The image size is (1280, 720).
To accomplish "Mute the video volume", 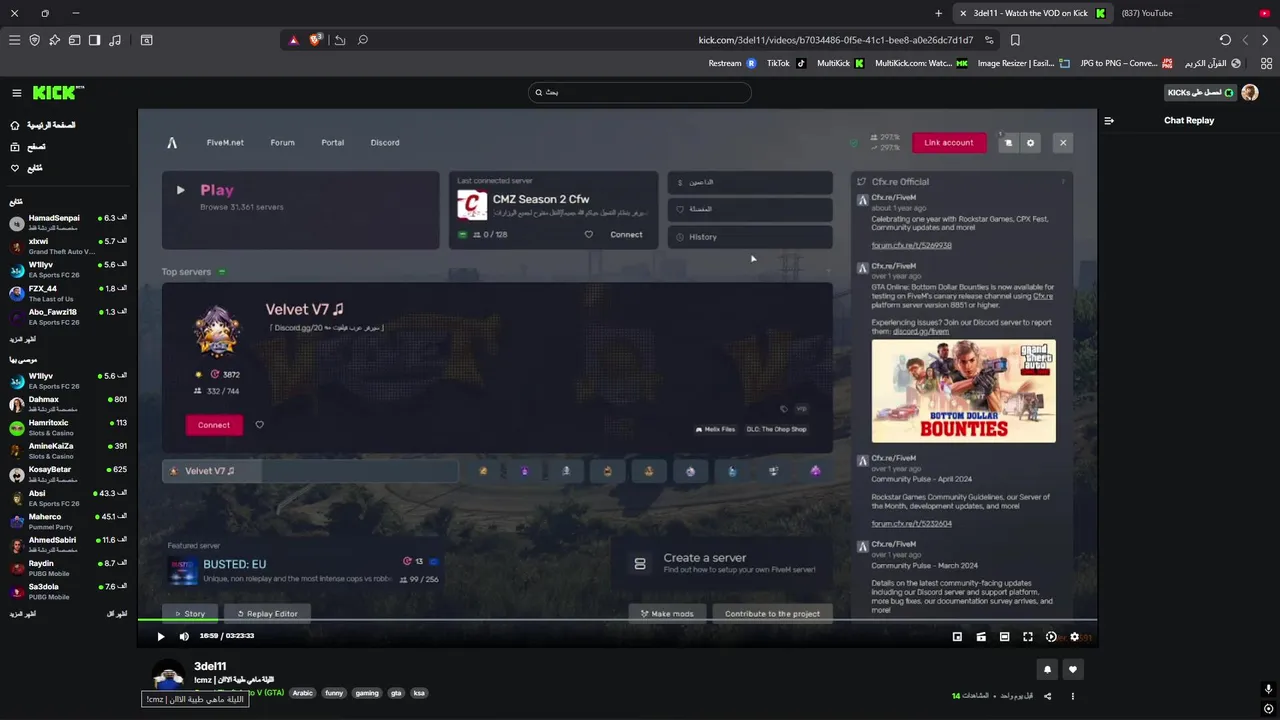I will coord(184,636).
